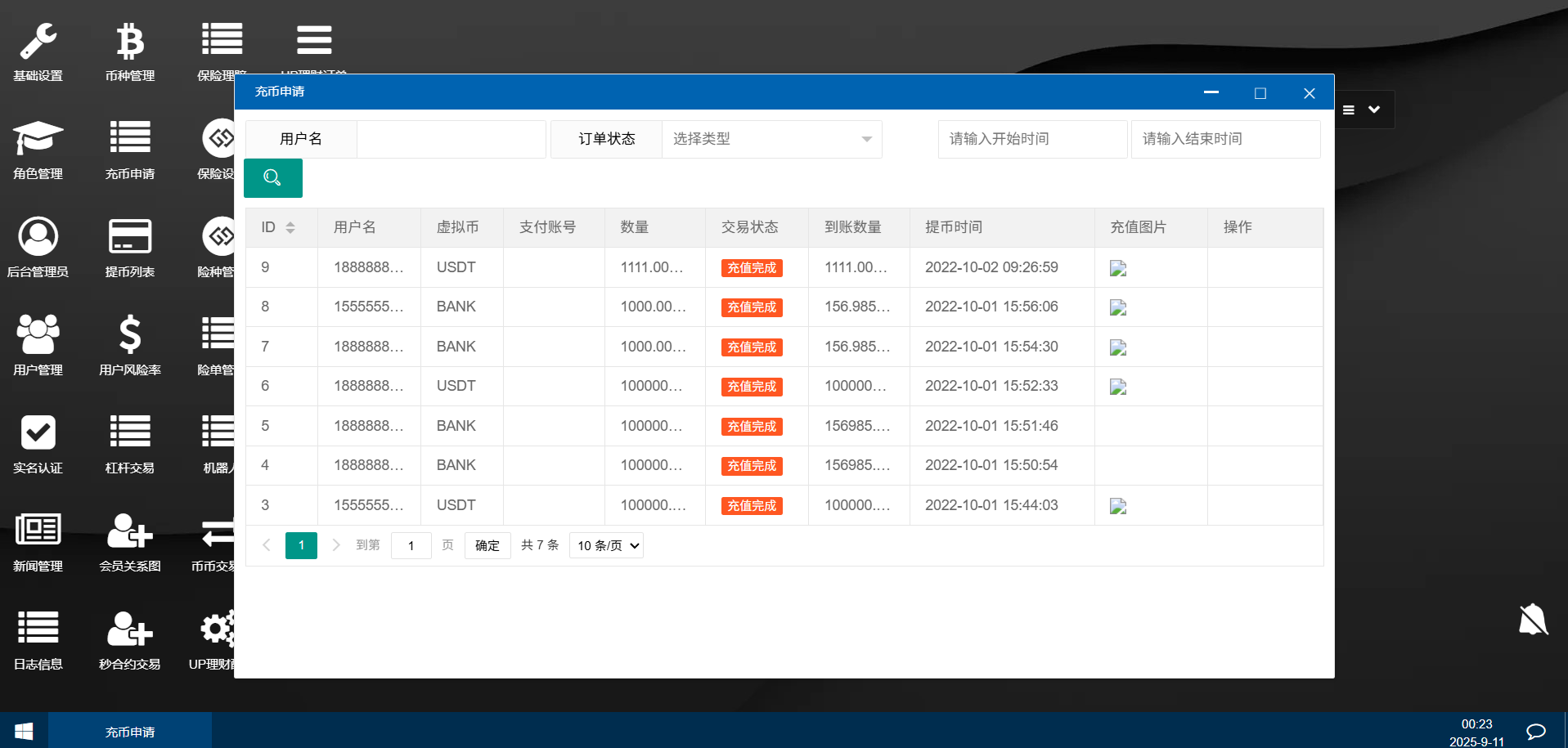Screen dimensions: 1568x748
Task: Expand the 选择类型 order status dropdown
Action: 771,139
